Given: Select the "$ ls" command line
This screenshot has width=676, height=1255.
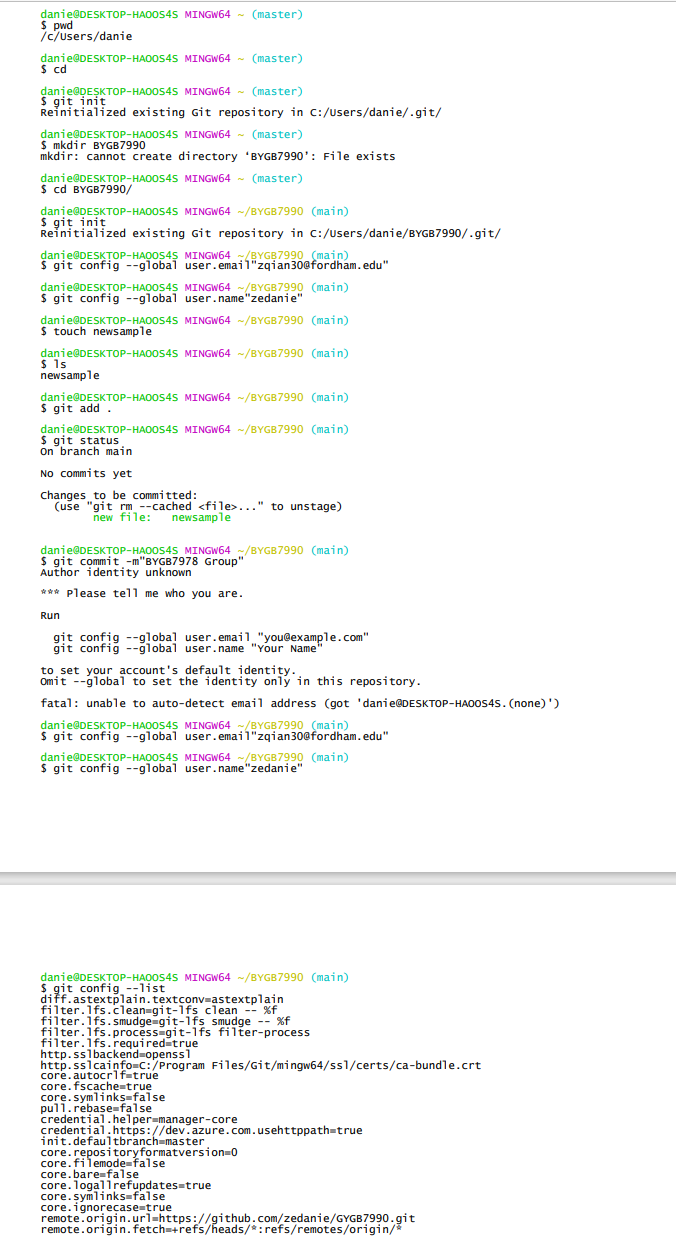Looking at the screenshot, I should (x=53, y=364).
